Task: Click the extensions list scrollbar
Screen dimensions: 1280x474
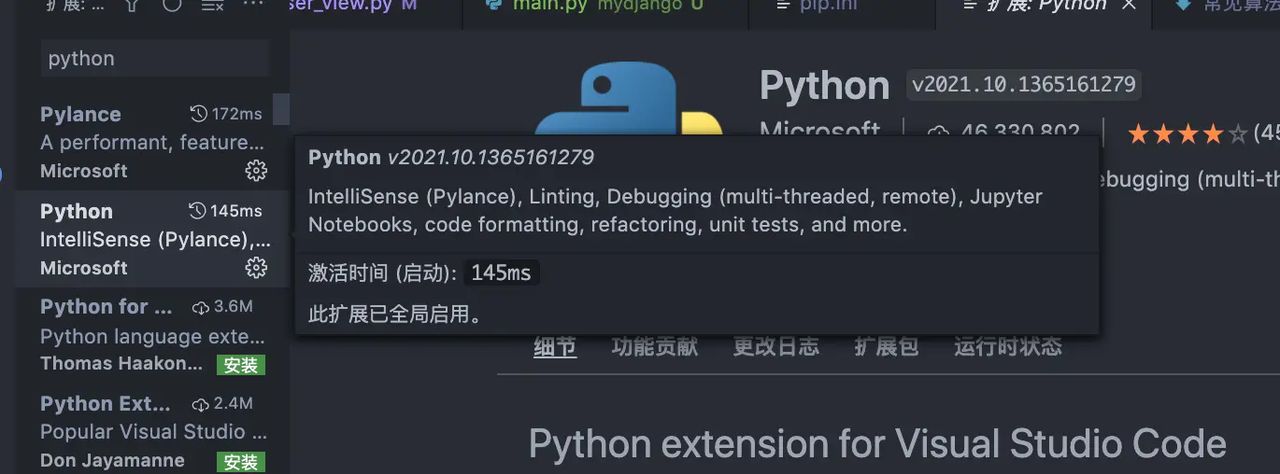Action: [x=281, y=109]
